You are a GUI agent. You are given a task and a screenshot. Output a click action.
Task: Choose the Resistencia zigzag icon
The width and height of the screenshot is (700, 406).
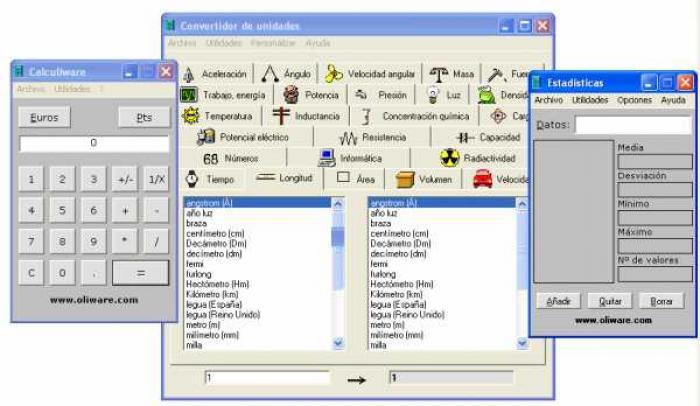pyautogui.click(x=348, y=138)
